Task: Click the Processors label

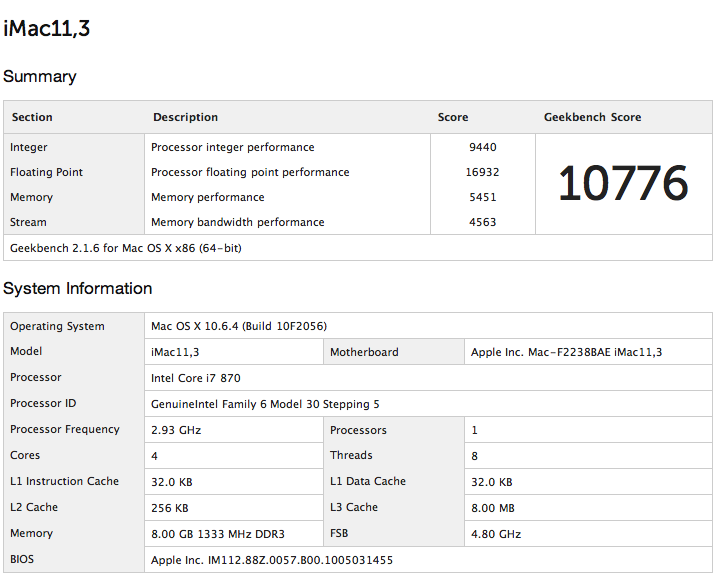Action: (358, 430)
